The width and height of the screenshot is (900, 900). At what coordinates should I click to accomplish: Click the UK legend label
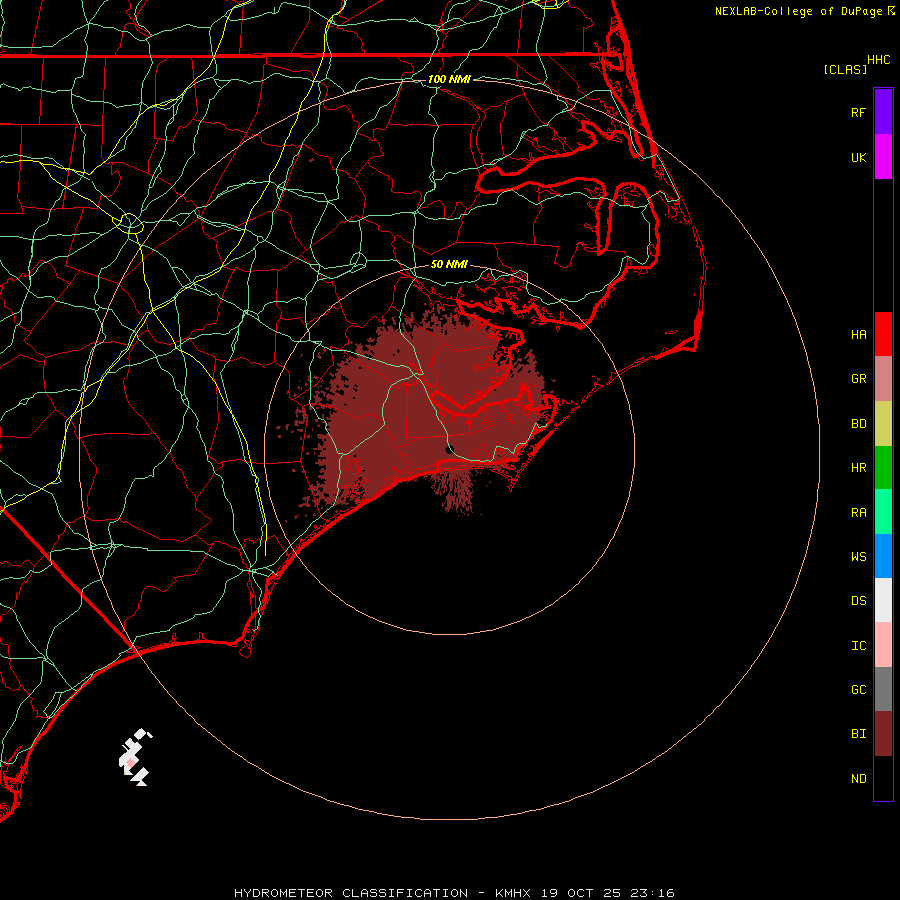point(859,157)
